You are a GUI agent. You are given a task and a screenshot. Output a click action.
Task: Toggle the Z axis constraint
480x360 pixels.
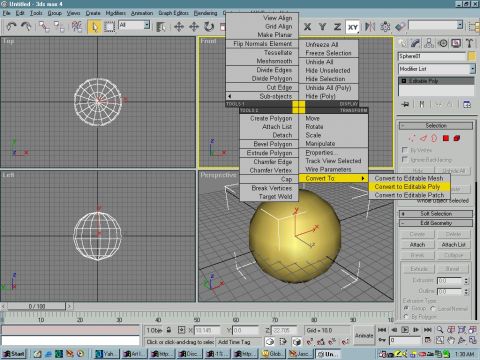coord(337,27)
